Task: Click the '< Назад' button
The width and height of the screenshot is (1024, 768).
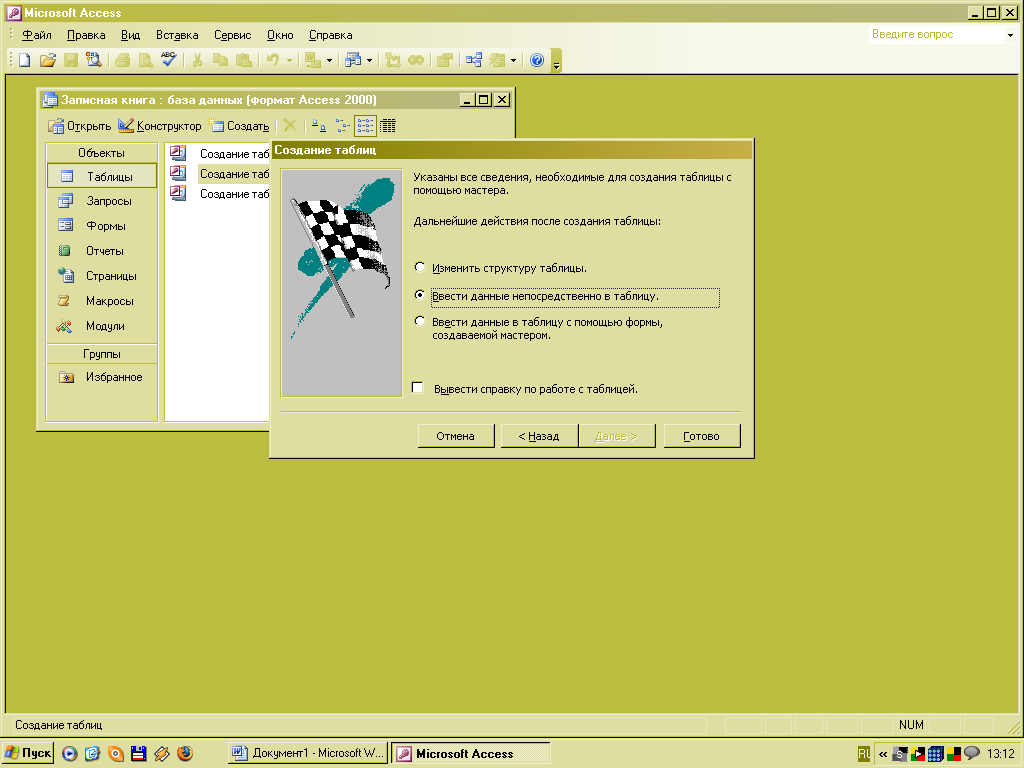Action: coord(539,436)
